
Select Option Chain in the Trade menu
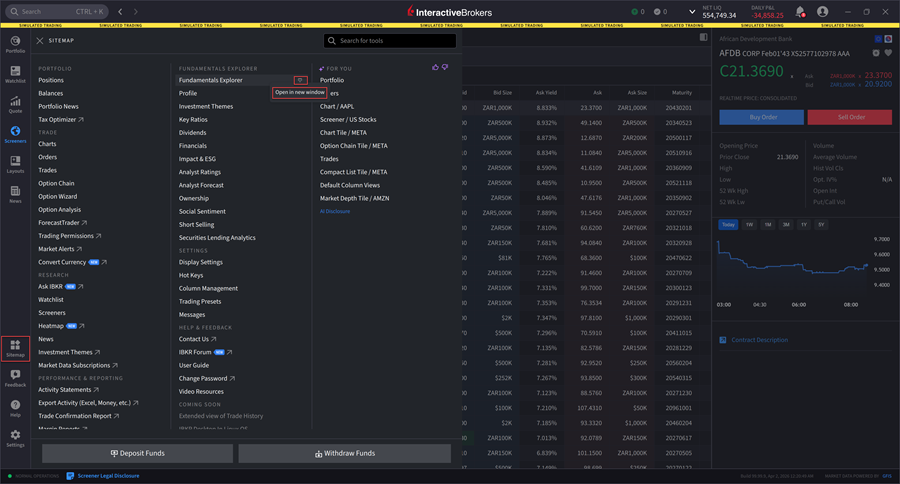56,184
